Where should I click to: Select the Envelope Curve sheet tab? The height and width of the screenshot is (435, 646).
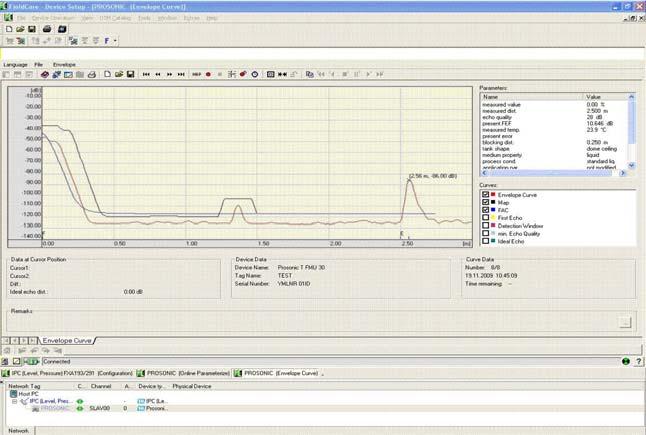67,341
